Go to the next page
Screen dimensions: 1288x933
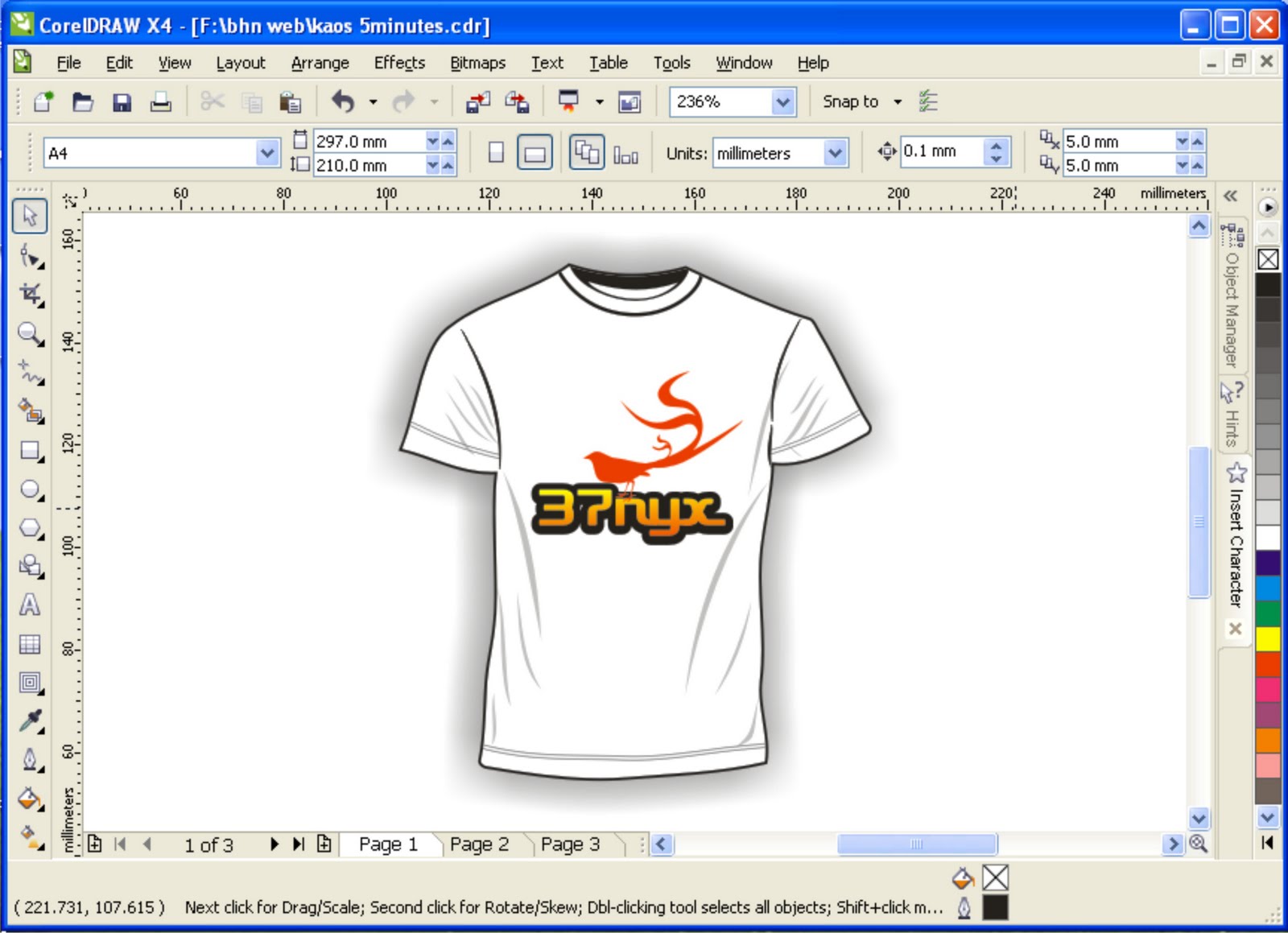[275, 844]
